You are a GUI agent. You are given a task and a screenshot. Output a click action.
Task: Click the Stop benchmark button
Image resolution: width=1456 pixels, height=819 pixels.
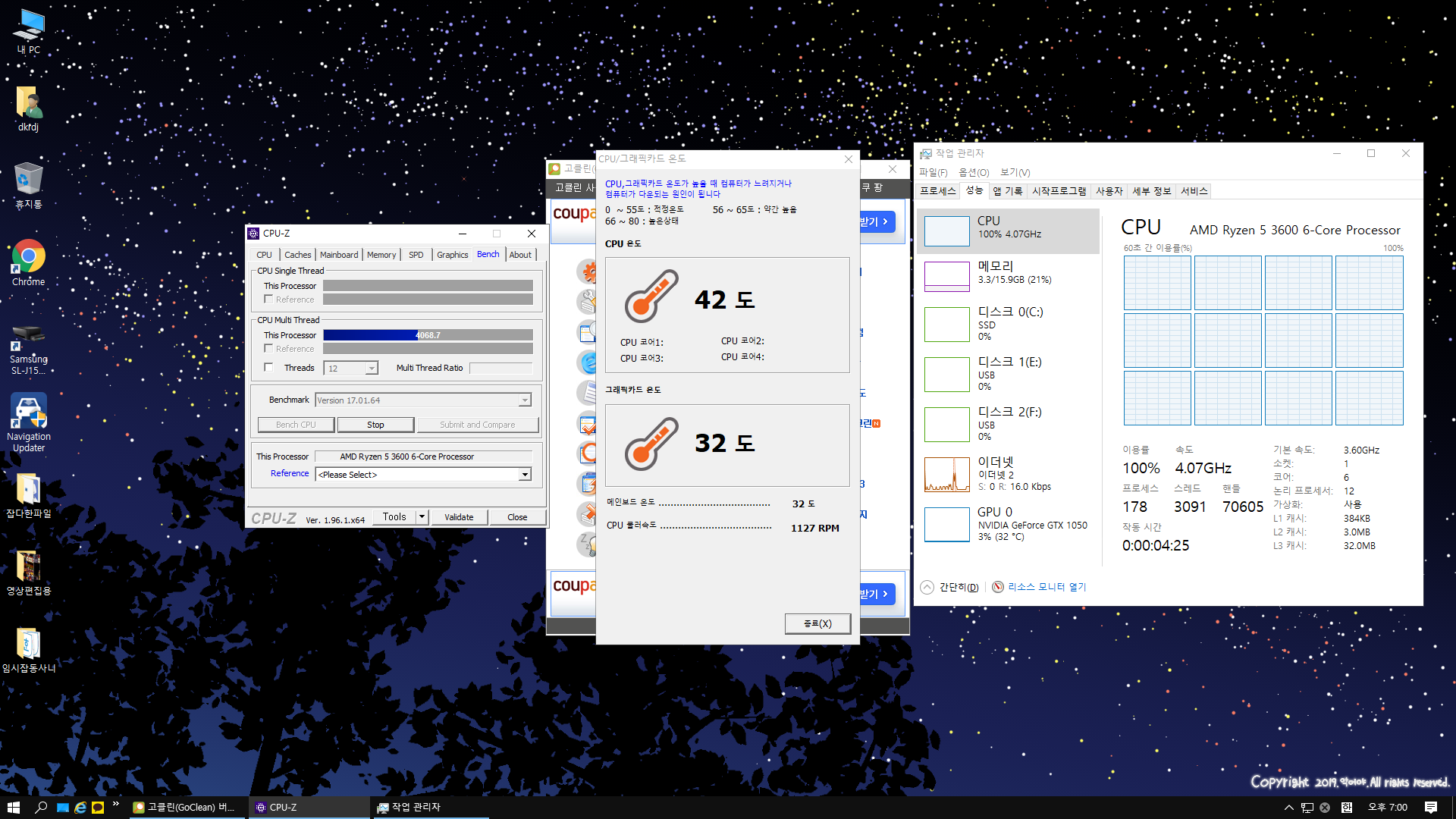pyautogui.click(x=375, y=425)
